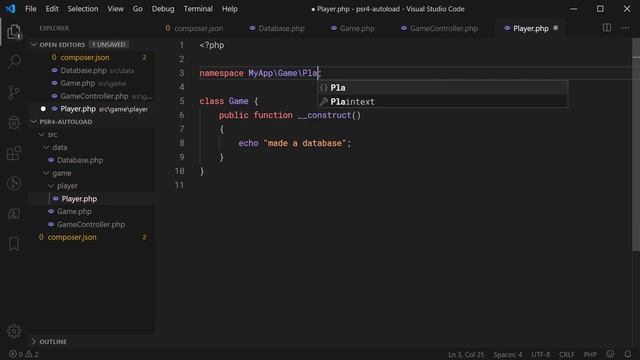Switch to the GameController.php tab
The width and height of the screenshot is (640, 360).
[440, 28]
